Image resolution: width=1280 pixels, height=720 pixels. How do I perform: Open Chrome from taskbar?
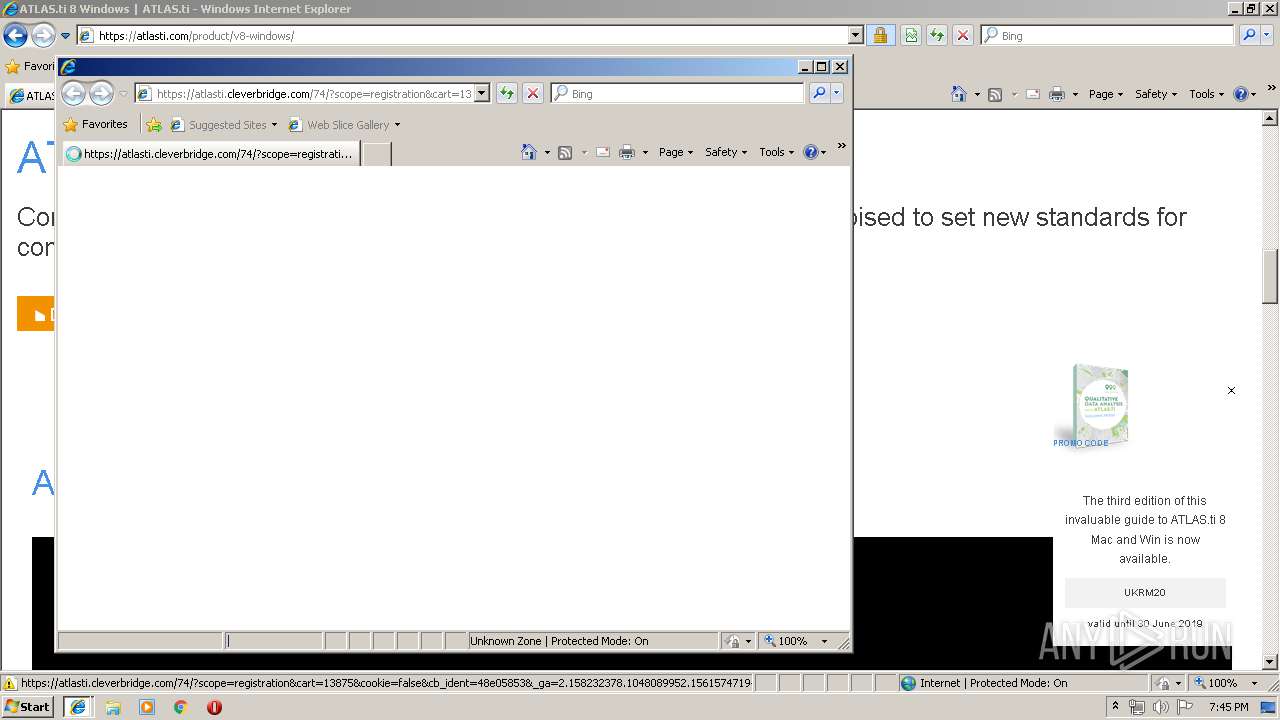181,707
